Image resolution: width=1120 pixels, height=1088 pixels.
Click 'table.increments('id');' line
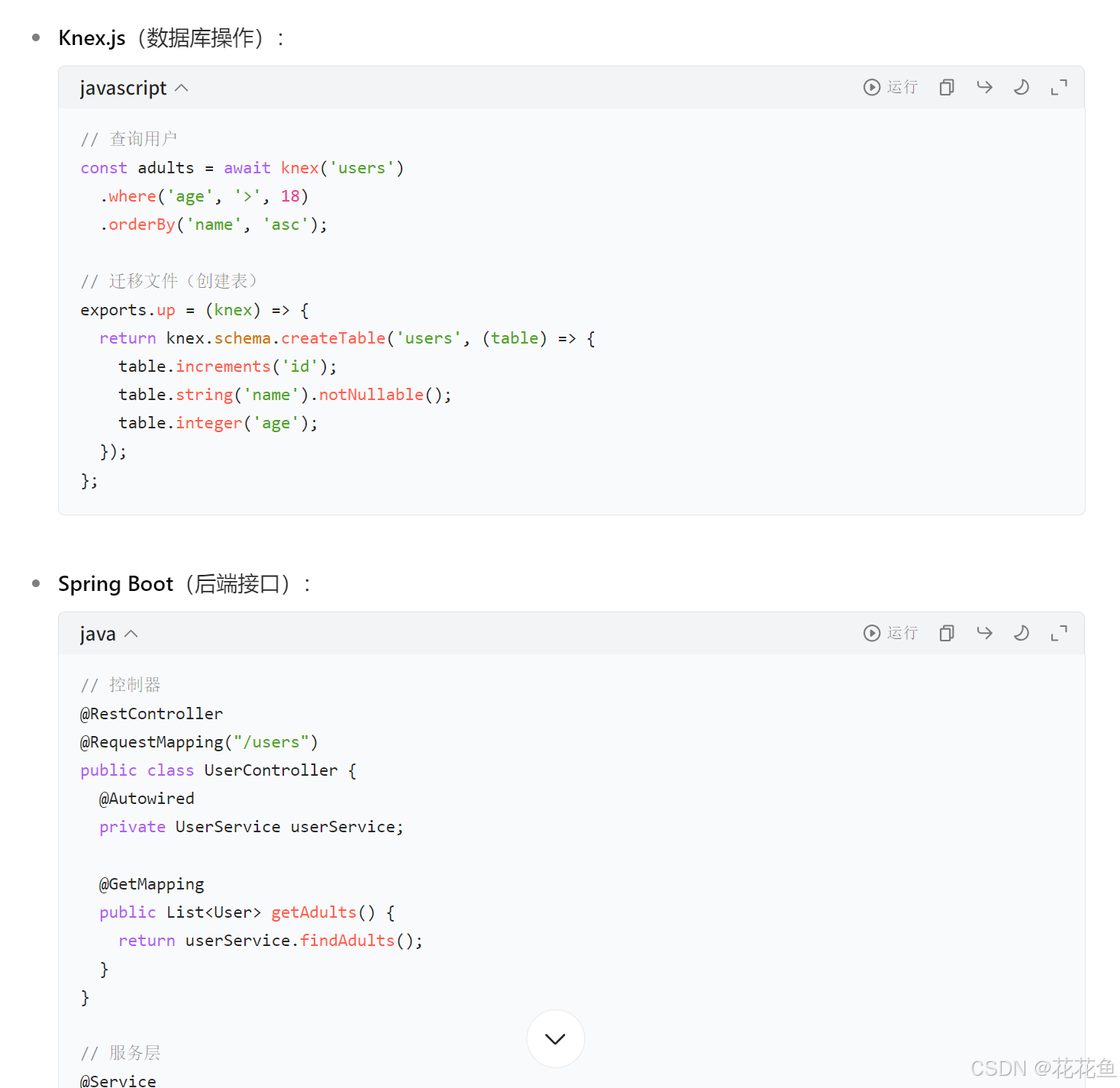coord(228,366)
